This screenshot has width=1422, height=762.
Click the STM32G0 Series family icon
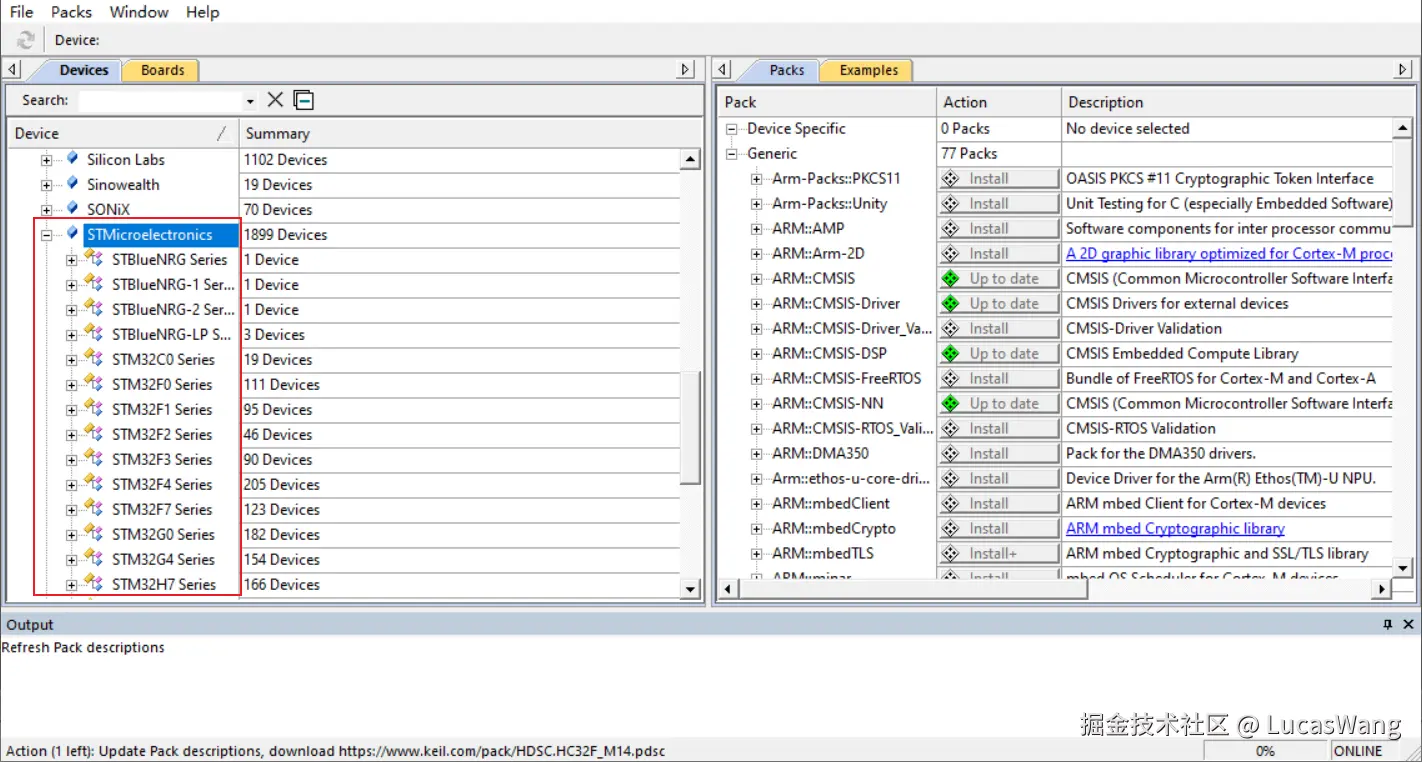(x=94, y=534)
